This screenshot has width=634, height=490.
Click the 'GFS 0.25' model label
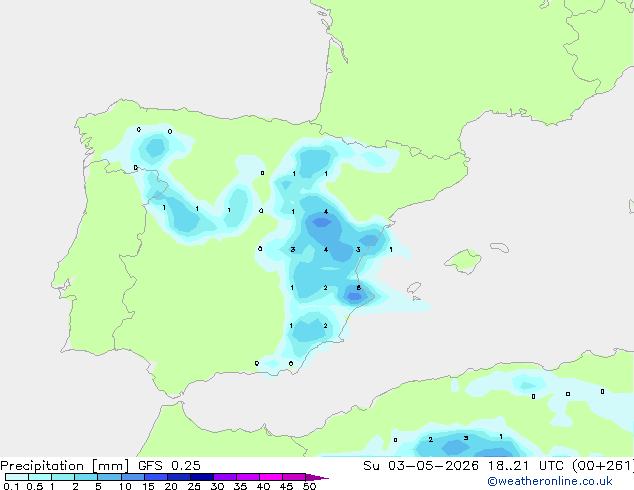169,466
